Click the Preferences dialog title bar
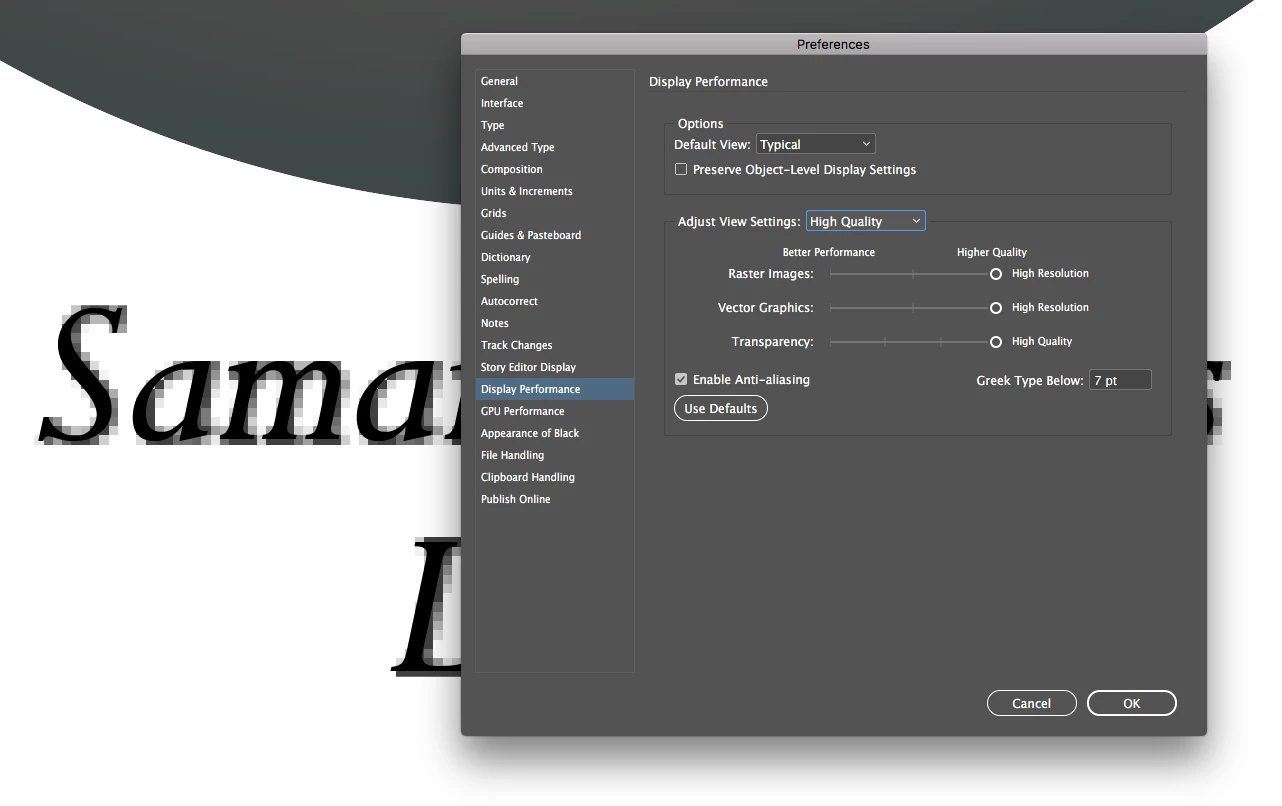Screen dimensions: 1282x806 pyautogui.click(x=833, y=44)
